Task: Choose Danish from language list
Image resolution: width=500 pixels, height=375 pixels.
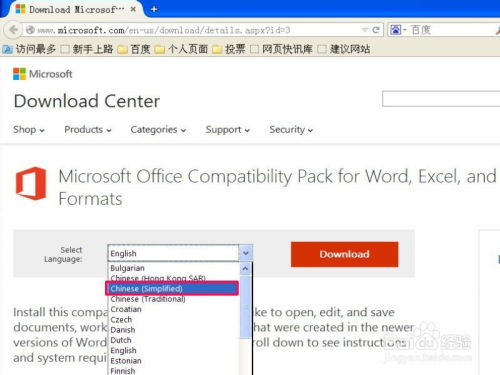Action: [x=173, y=330]
